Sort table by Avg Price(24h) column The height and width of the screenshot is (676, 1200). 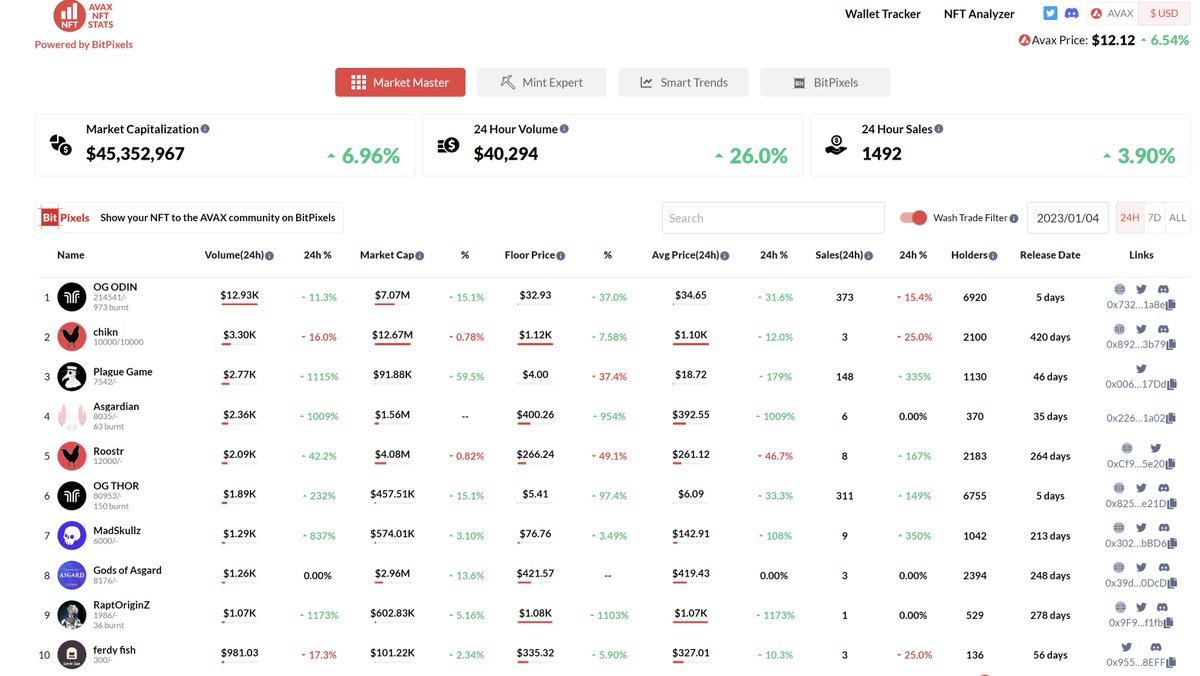[685, 255]
